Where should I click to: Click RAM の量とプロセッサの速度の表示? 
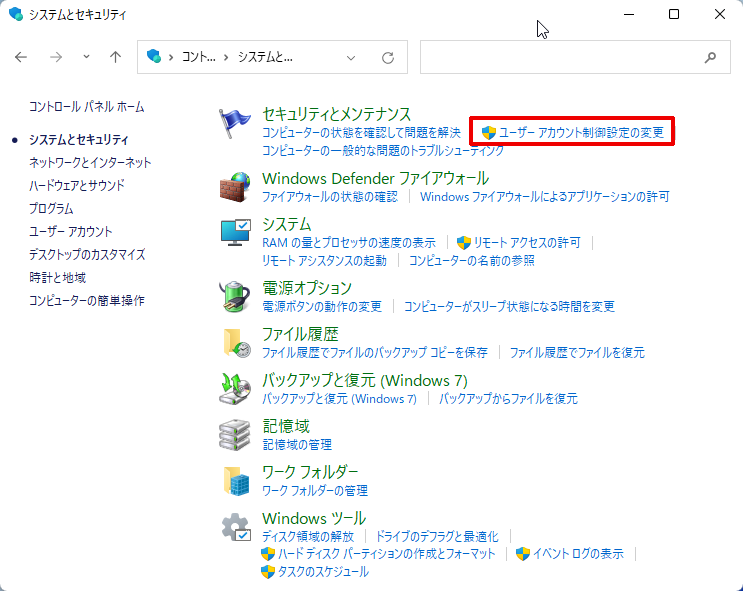[x=349, y=243]
